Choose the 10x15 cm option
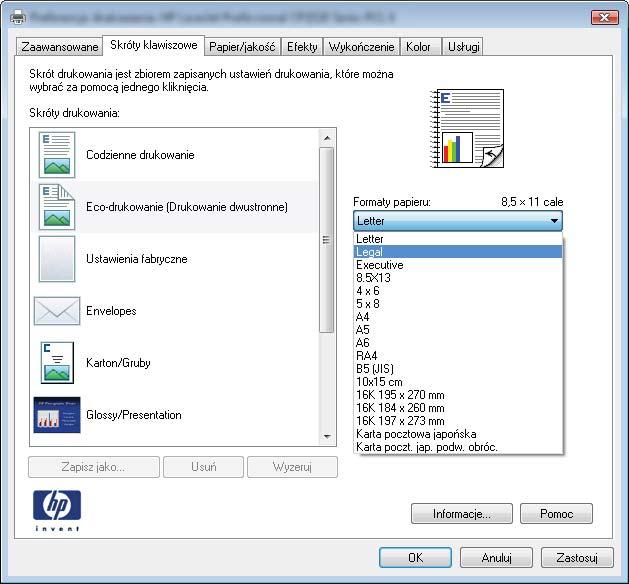This screenshot has height=584, width=629. click(x=458, y=382)
